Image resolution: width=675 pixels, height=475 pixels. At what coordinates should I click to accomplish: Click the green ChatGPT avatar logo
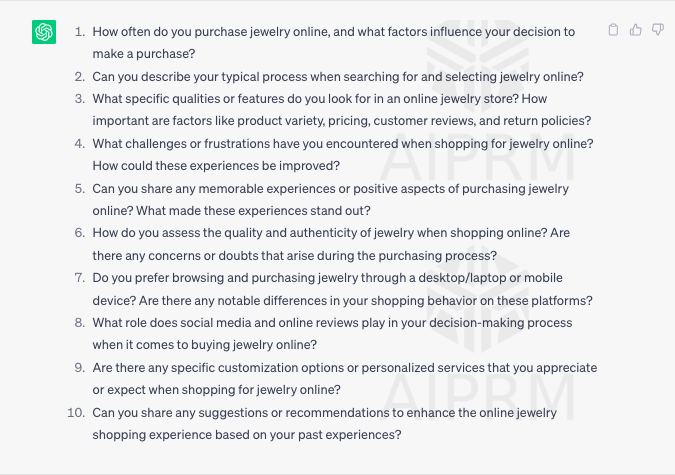[x=44, y=32]
